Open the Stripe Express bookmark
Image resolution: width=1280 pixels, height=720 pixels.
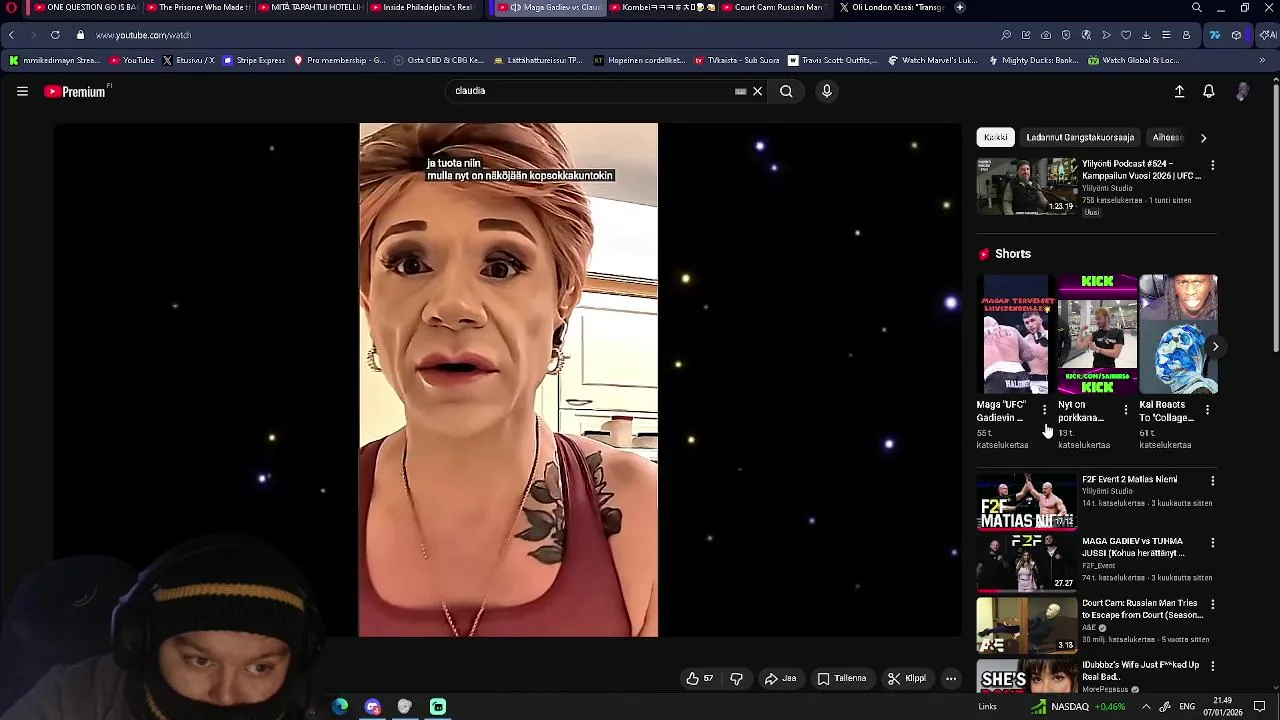click(x=254, y=60)
